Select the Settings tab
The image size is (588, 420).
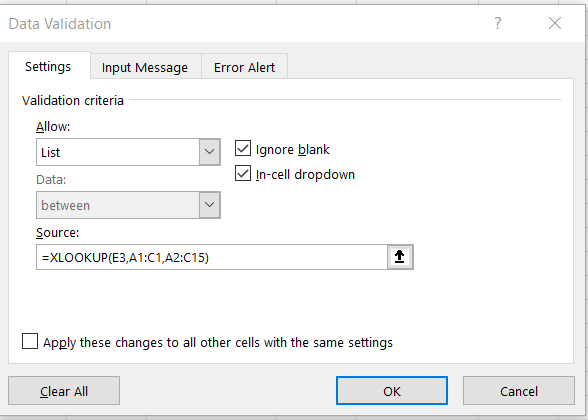click(x=48, y=66)
